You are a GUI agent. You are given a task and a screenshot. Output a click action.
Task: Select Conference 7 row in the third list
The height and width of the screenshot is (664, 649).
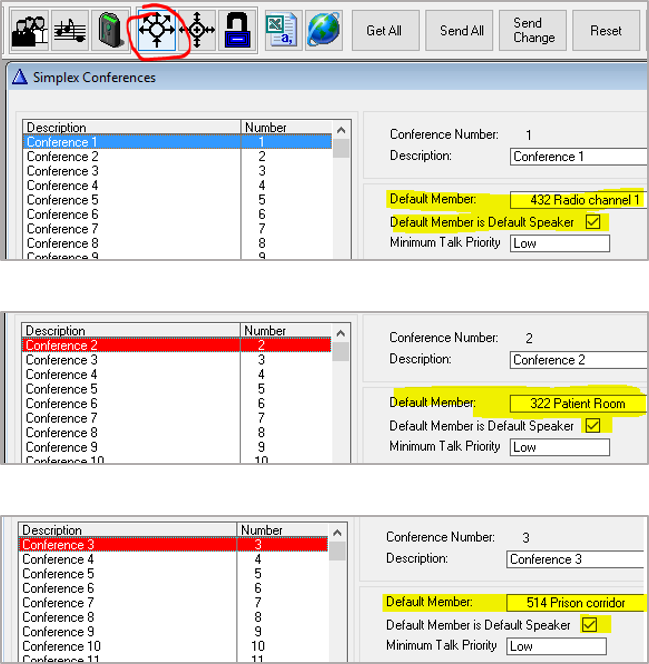tap(173, 603)
